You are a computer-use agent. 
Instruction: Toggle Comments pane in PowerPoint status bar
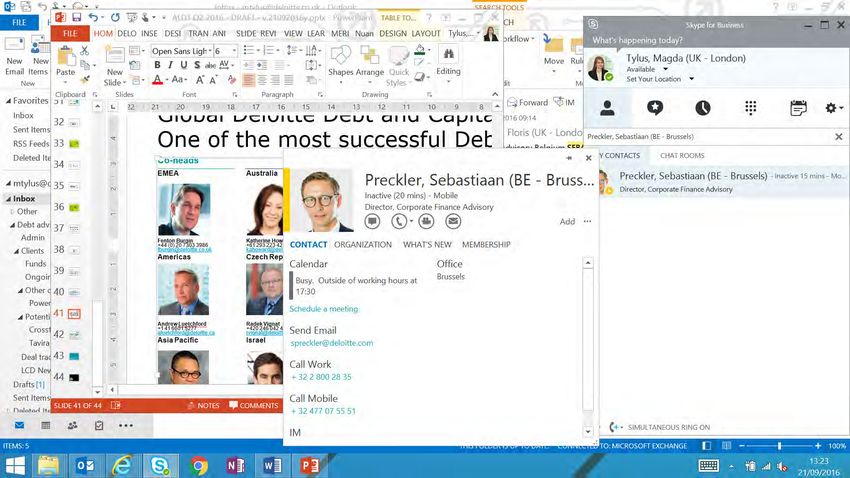(254, 405)
